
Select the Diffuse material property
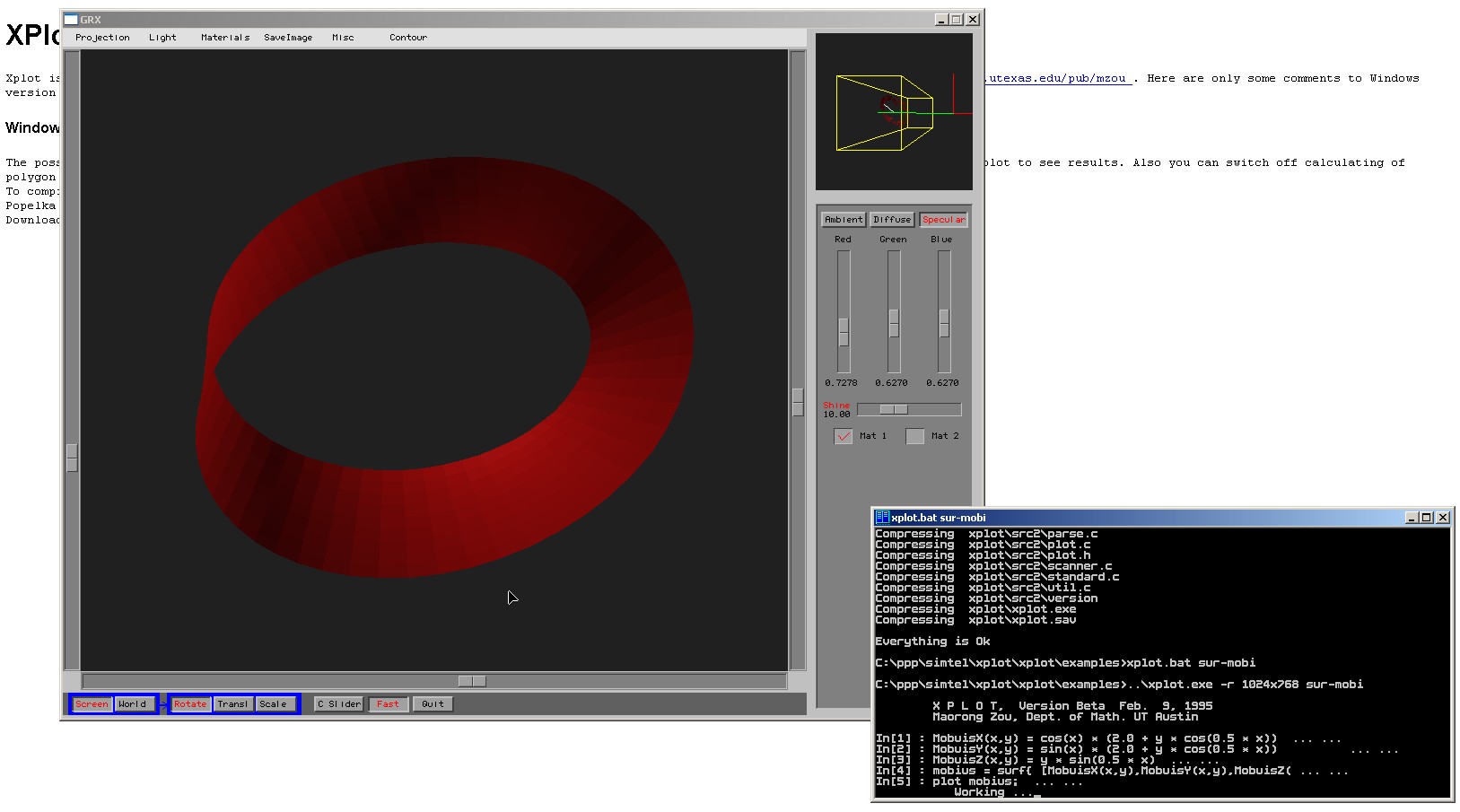tap(892, 220)
